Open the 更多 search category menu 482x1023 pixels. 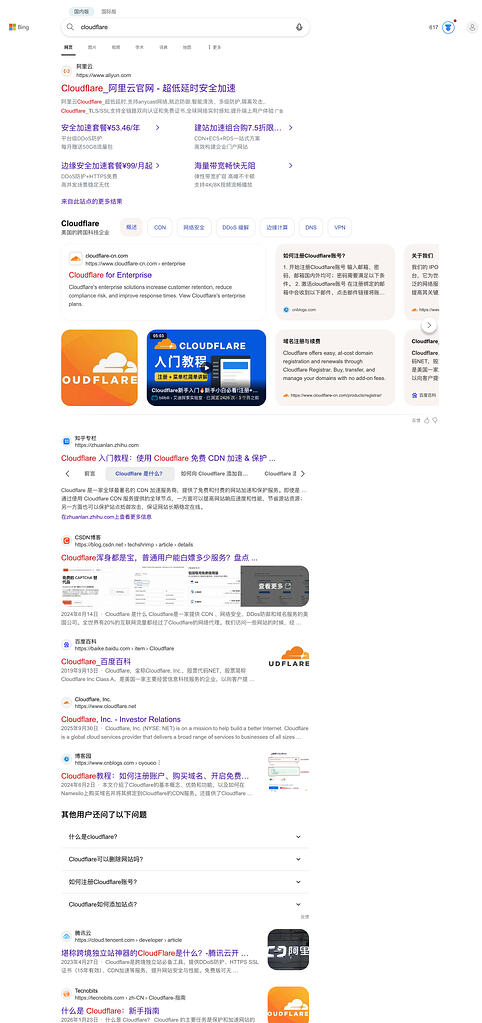pos(215,47)
